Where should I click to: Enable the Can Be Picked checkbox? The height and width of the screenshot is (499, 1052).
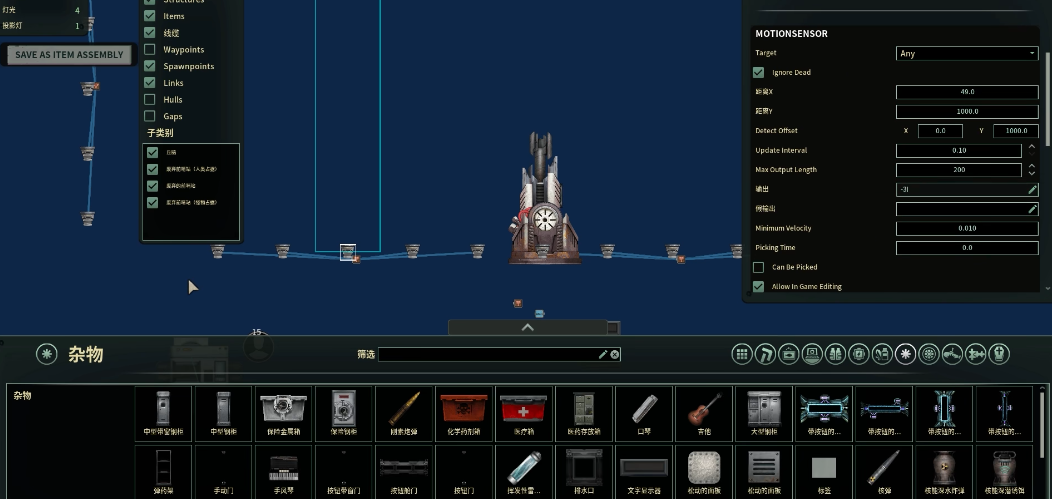click(x=759, y=267)
